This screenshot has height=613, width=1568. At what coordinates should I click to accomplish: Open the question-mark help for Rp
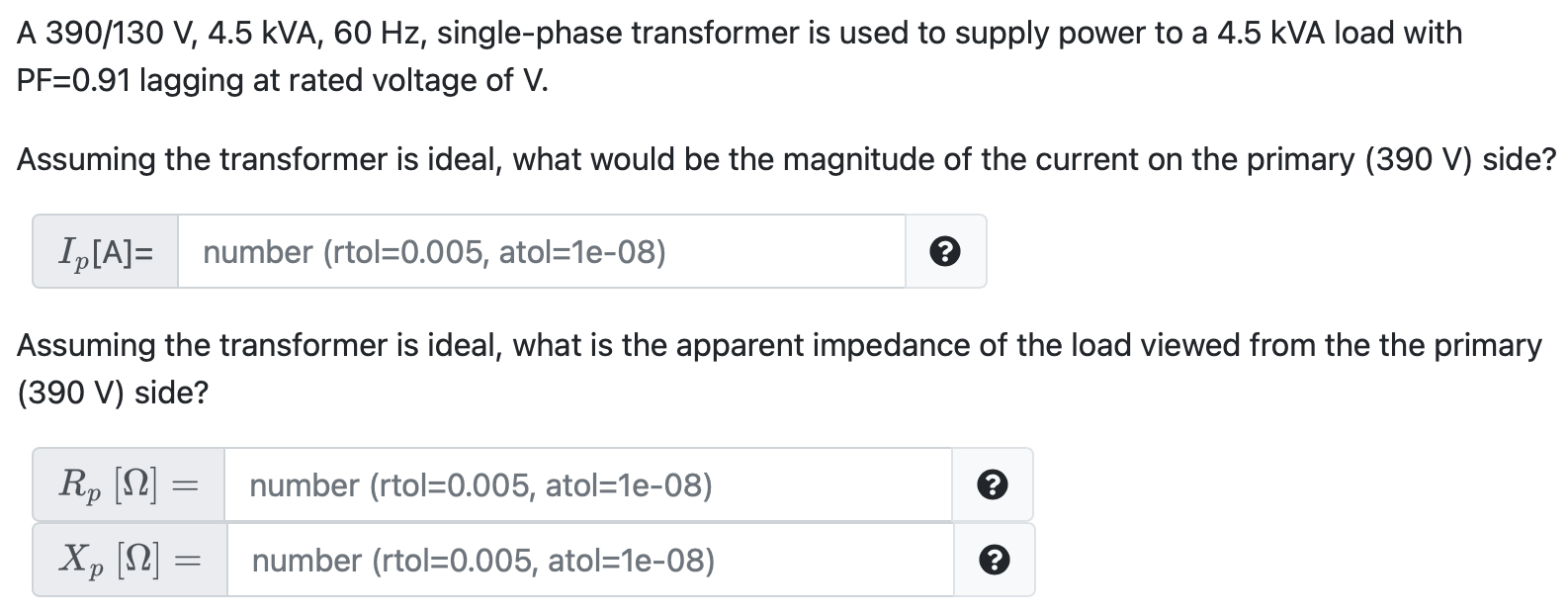[x=992, y=485]
